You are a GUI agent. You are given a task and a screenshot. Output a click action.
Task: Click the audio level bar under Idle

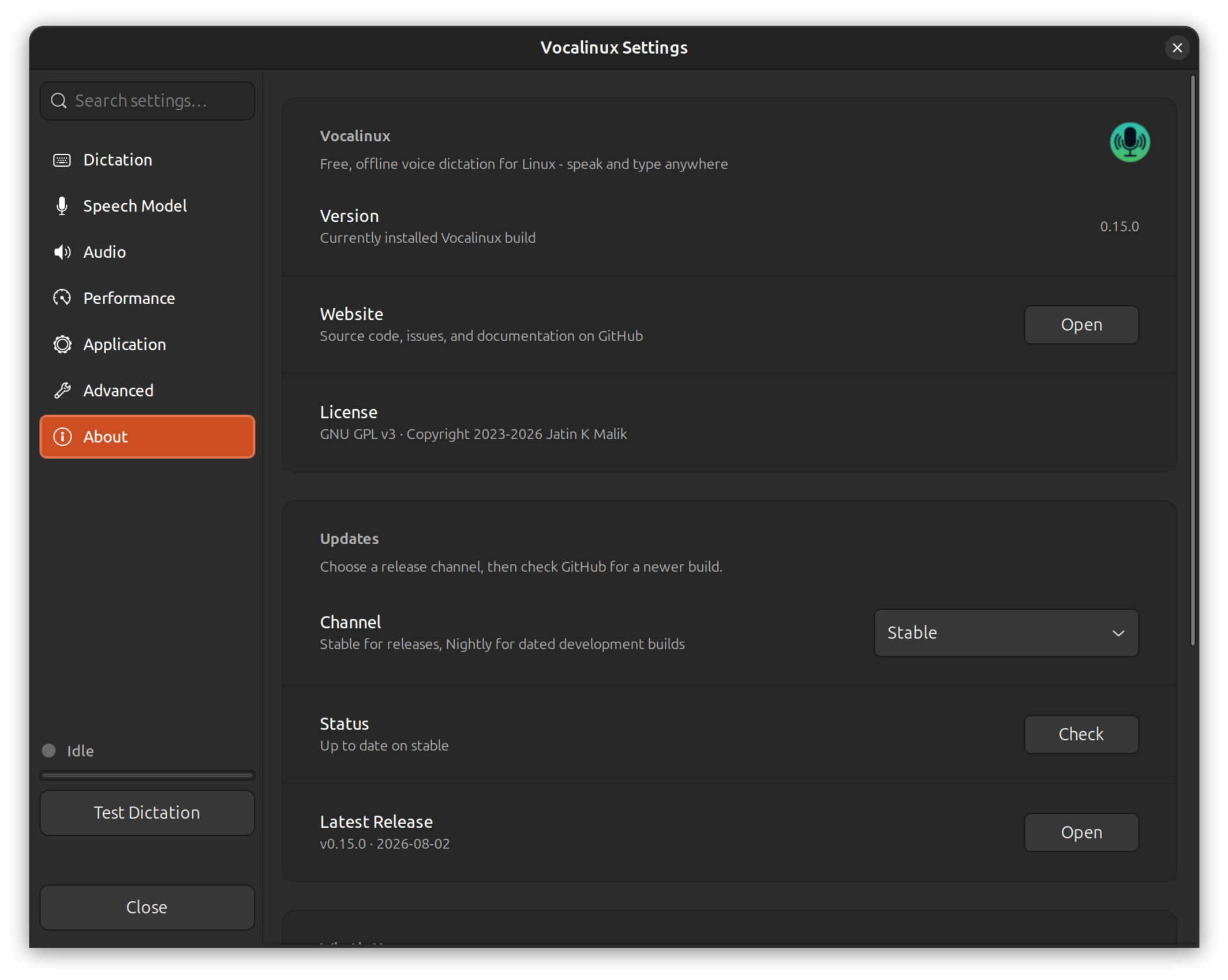[x=147, y=775]
